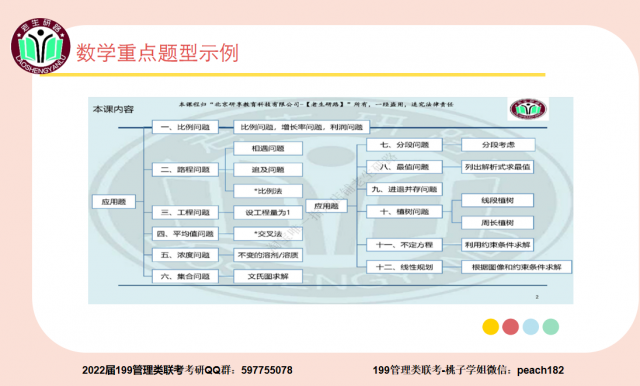Viewport: 640px width, 386px height.
Task: Click the 五、浓度问题 node
Action: pos(185,255)
